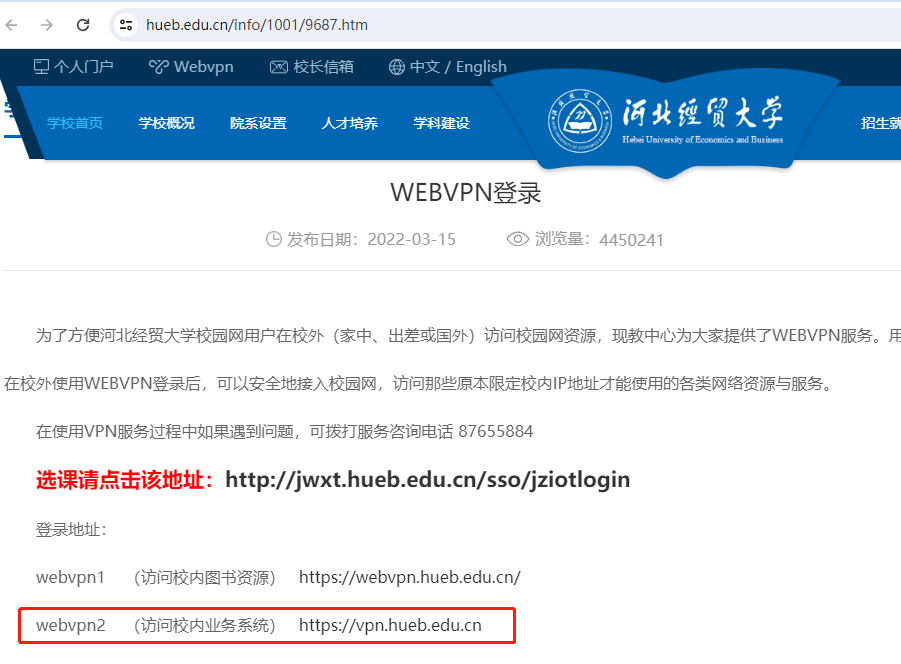Screen dimensions: 901x664
Task: Go to 学校首页 menu item
Action: (x=75, y=123)
